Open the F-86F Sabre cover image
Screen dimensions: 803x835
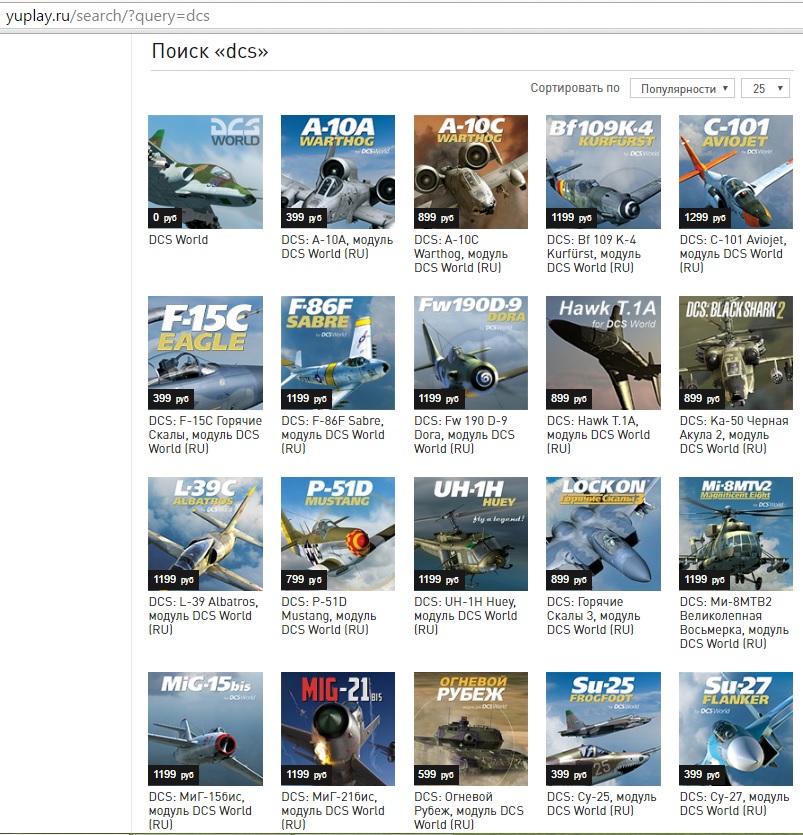click(x=338, y=353)
